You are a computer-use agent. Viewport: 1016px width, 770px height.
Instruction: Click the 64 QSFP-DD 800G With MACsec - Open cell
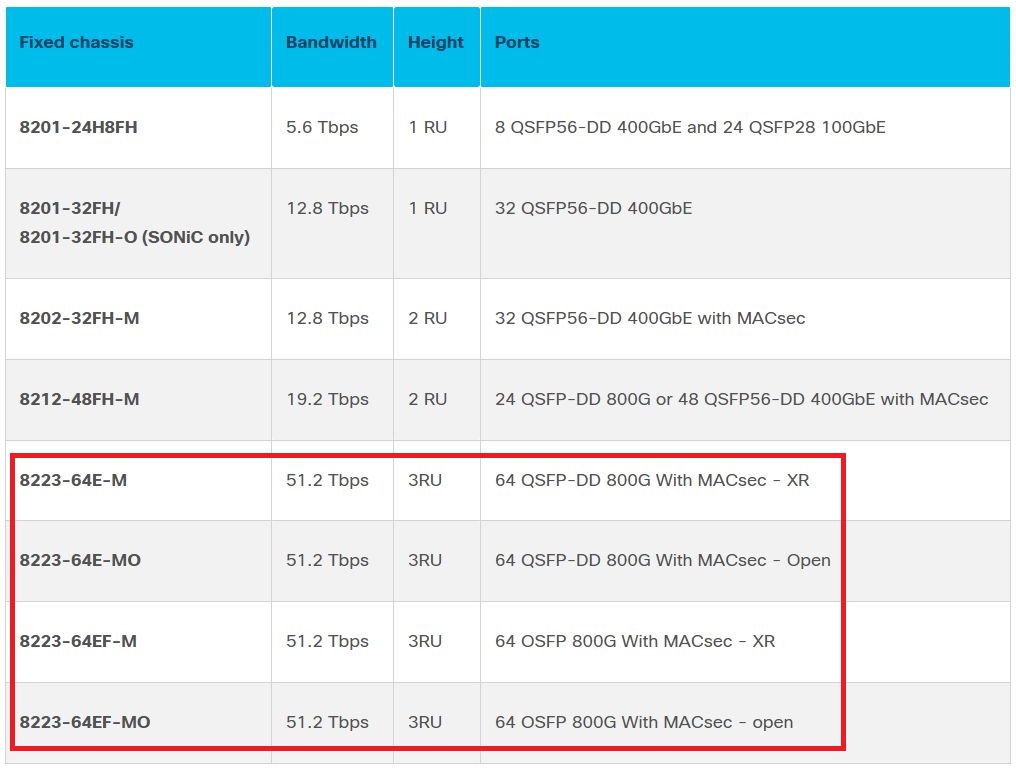pos(662,561)
